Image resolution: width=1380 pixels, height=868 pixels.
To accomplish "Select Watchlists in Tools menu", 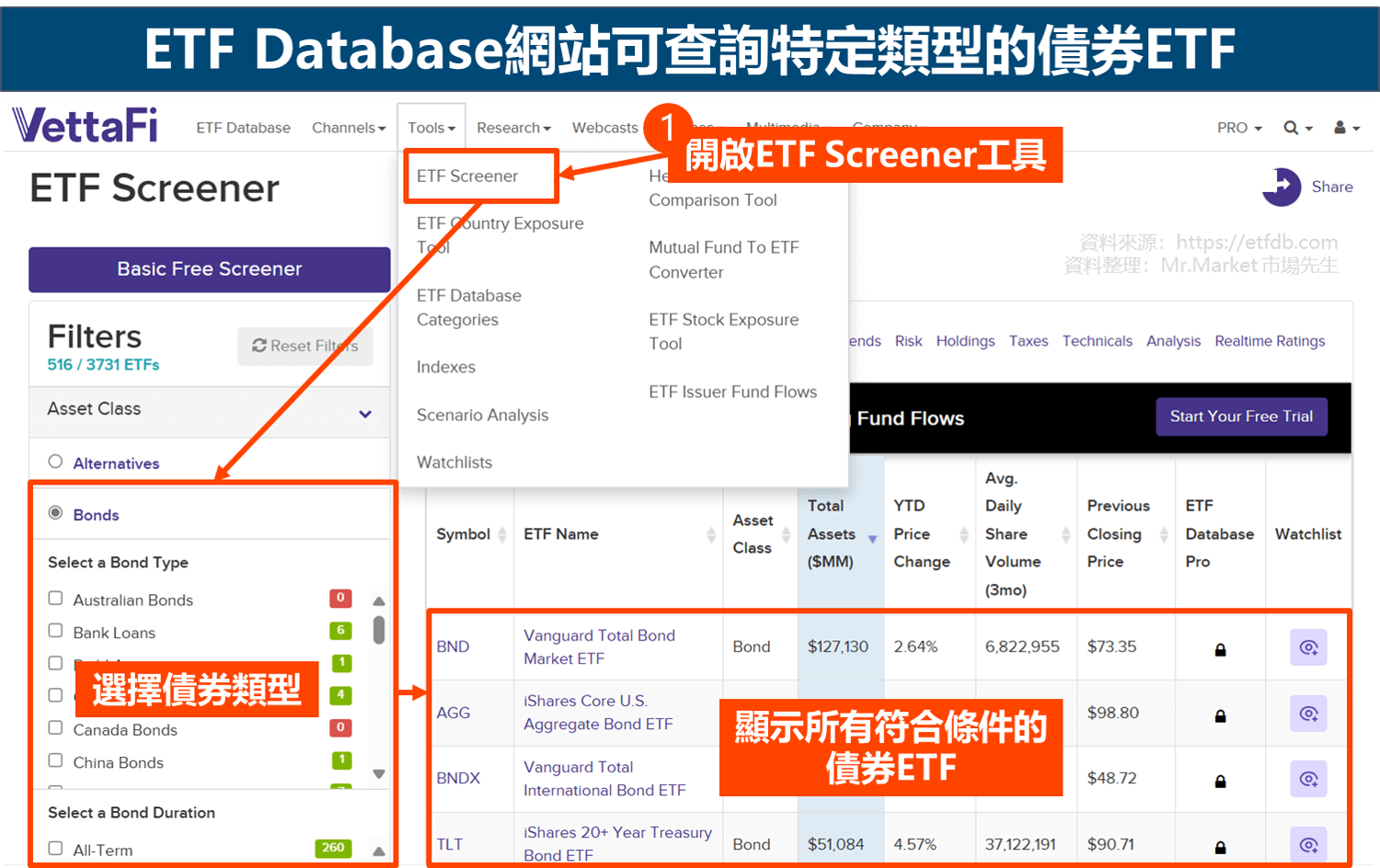I will click(x=454, y=463).
